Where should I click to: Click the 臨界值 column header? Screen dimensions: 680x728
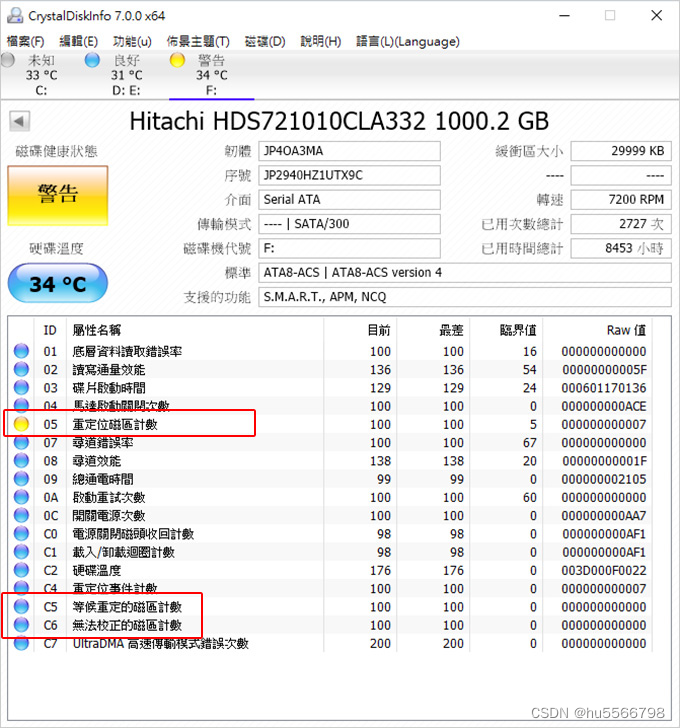506,330
